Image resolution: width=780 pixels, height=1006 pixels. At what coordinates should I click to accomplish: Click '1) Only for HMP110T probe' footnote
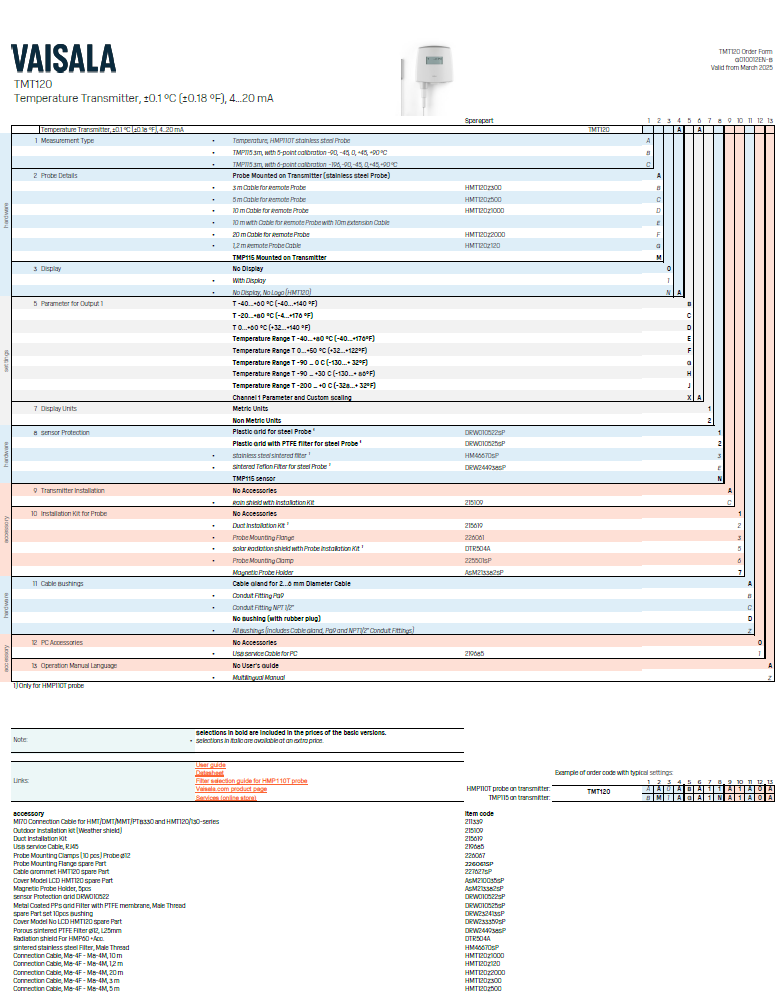[49, 686]
